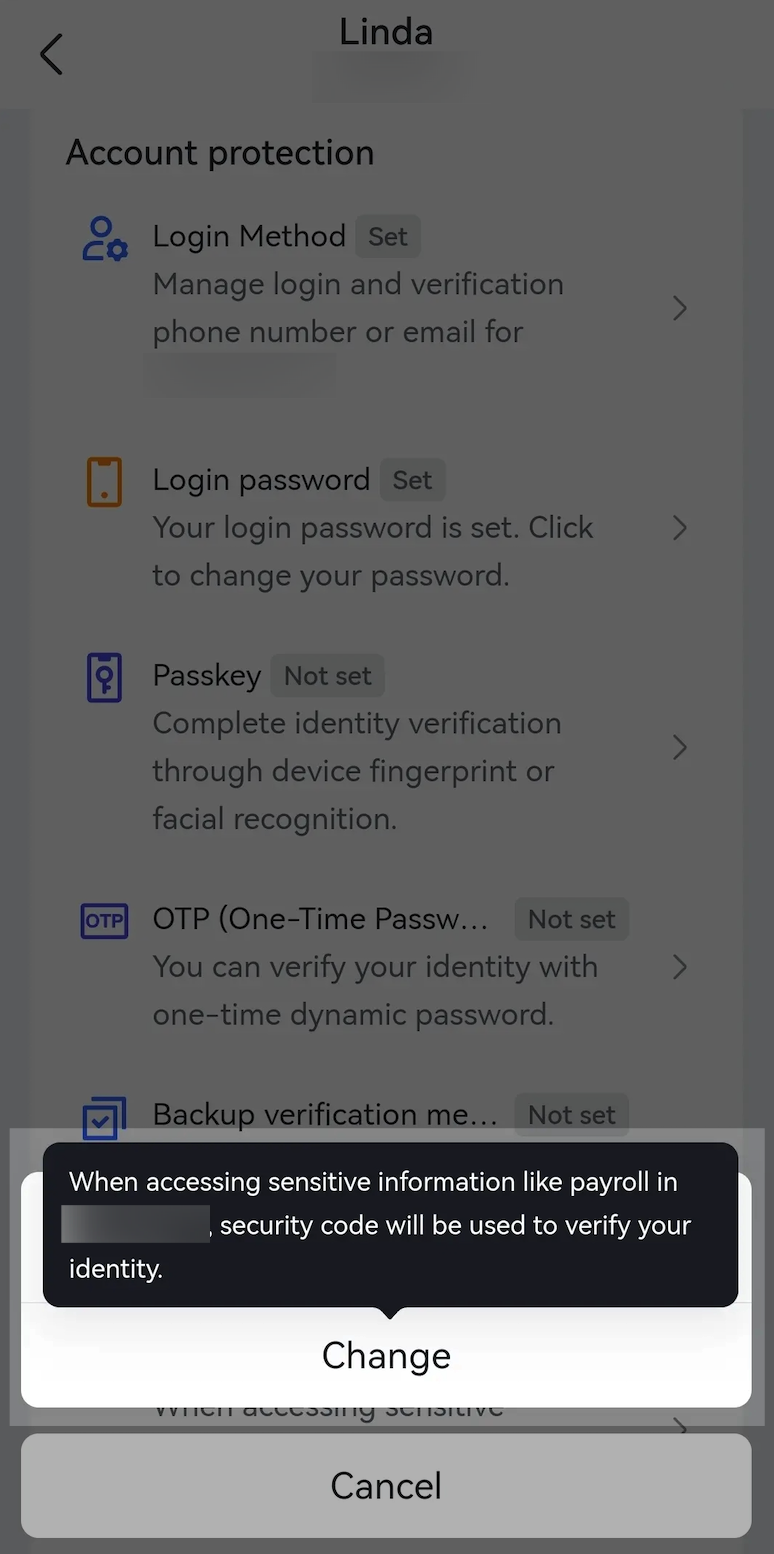Open the OTP settings via its chevron
The image size is (774, 1554).
(x=680, y=967)
